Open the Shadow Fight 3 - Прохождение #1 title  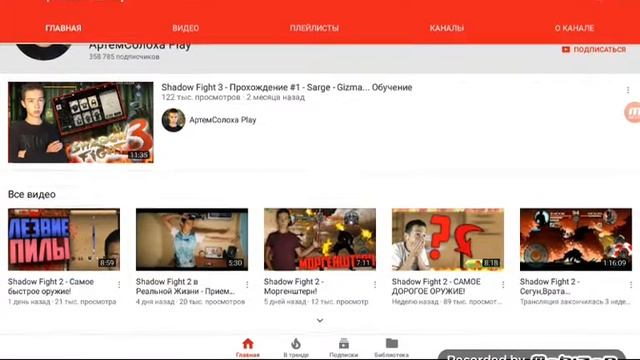(x=287, y=87)
